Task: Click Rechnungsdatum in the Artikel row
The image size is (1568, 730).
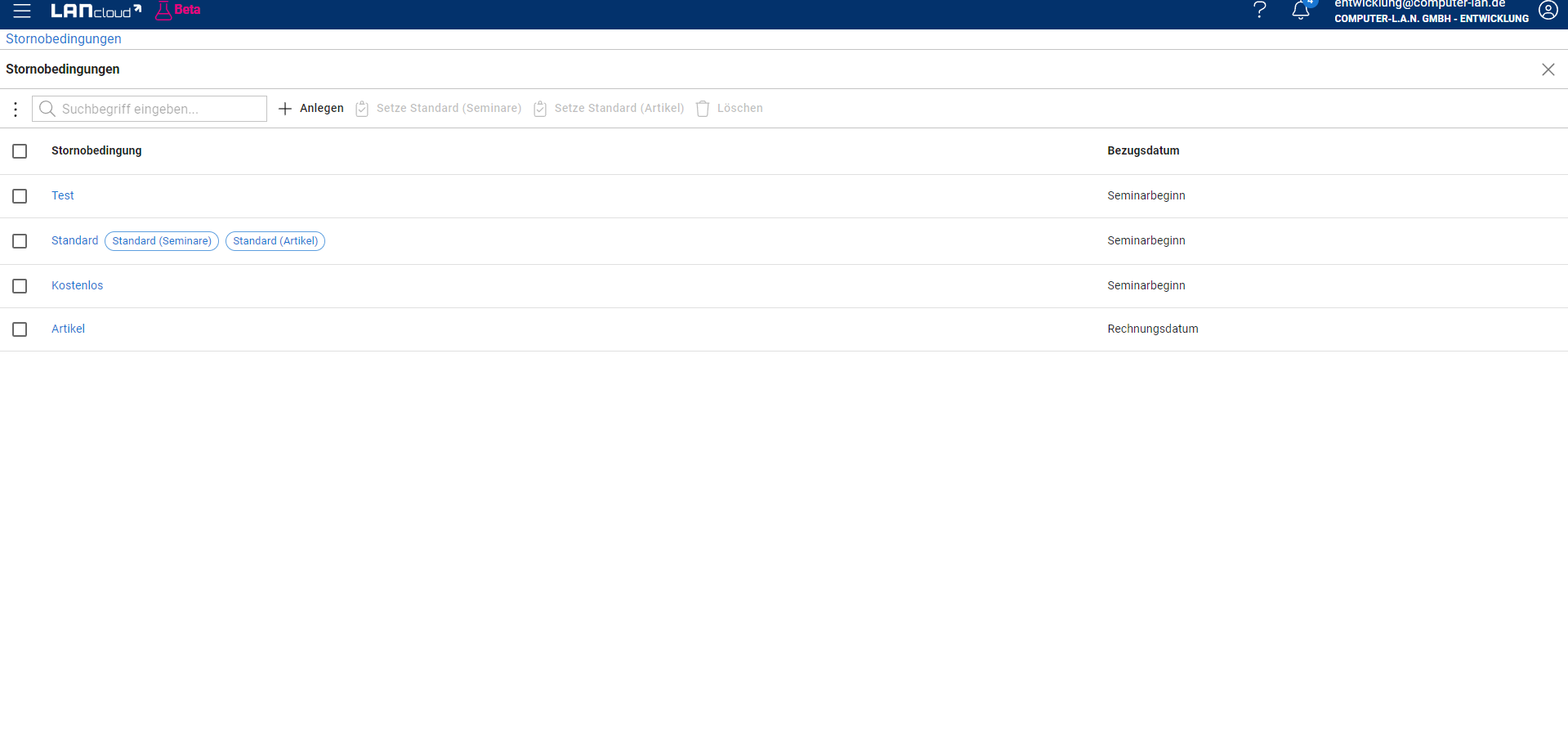Action: pos(1152,329)
